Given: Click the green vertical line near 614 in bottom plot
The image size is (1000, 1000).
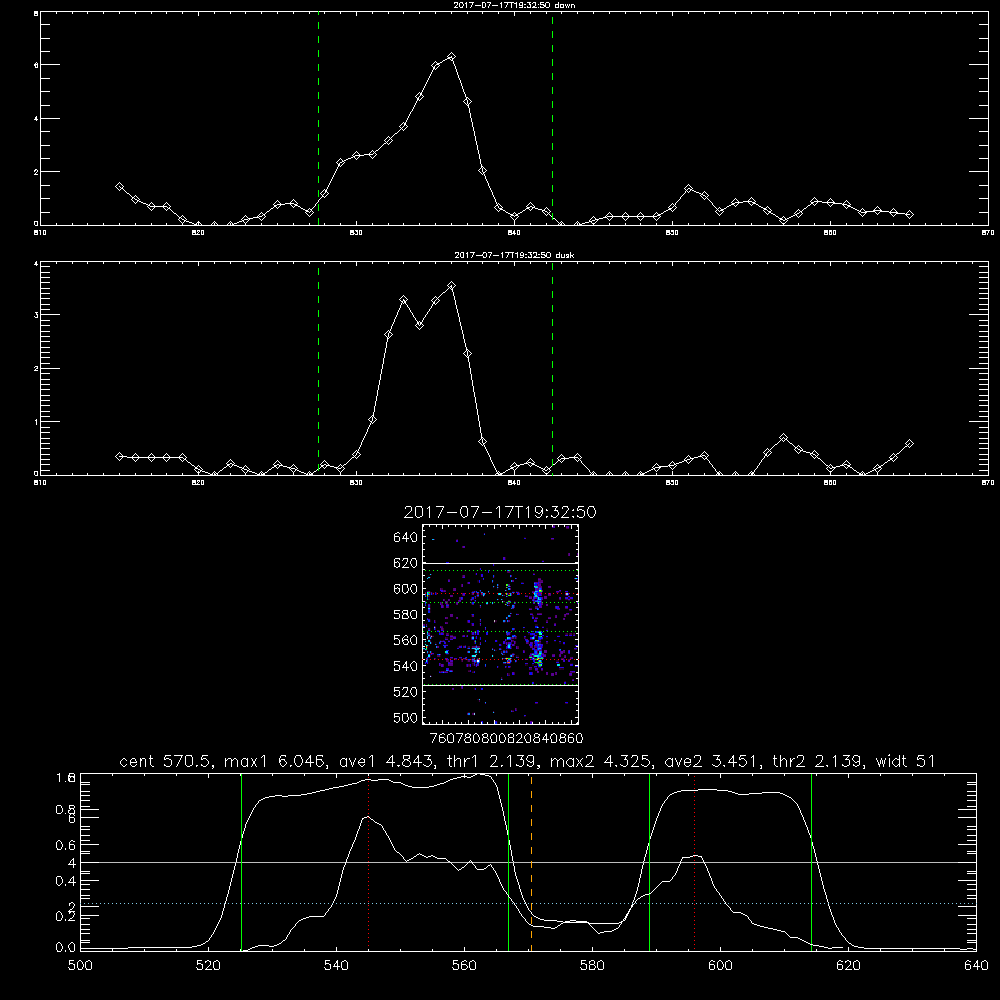Looking at the screenshot, I should click(x=812, y=862).
